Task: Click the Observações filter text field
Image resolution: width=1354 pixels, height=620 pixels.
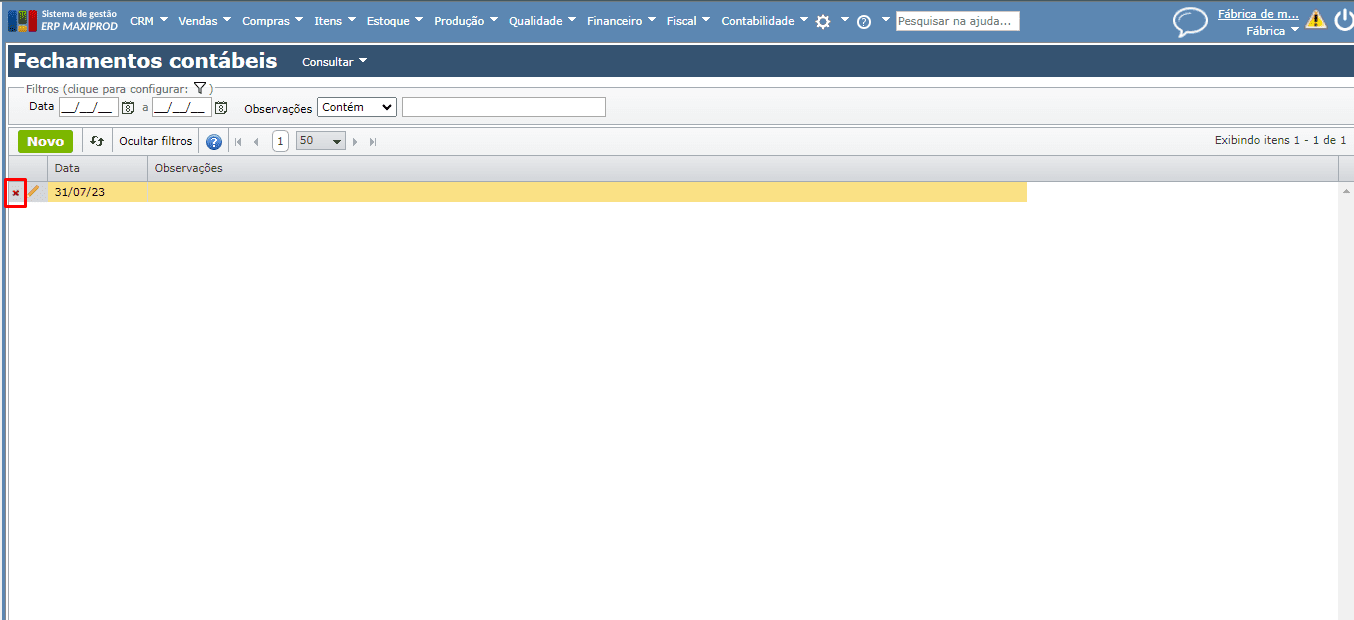Action: pyautogui.click(x=504, y=107)
